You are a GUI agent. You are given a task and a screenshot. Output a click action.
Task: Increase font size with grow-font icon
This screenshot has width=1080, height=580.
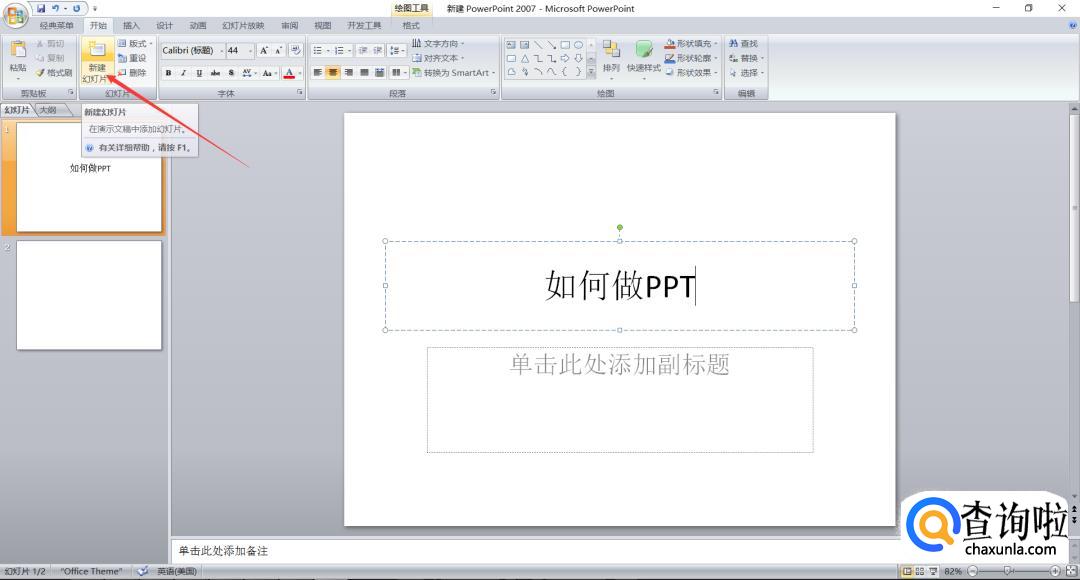pos(264,50)
